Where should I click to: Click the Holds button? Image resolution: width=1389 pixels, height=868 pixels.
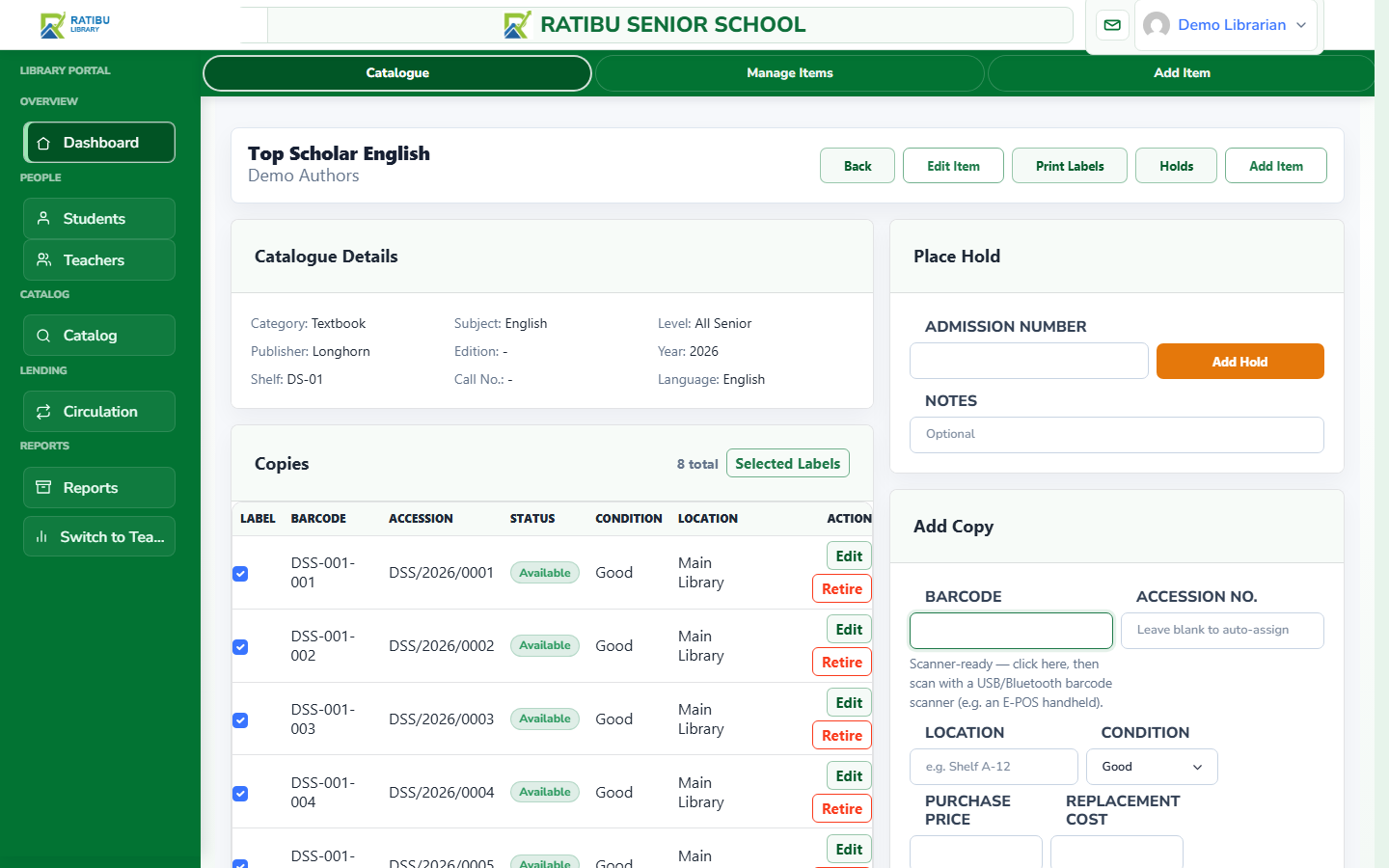click(1176, 166)
